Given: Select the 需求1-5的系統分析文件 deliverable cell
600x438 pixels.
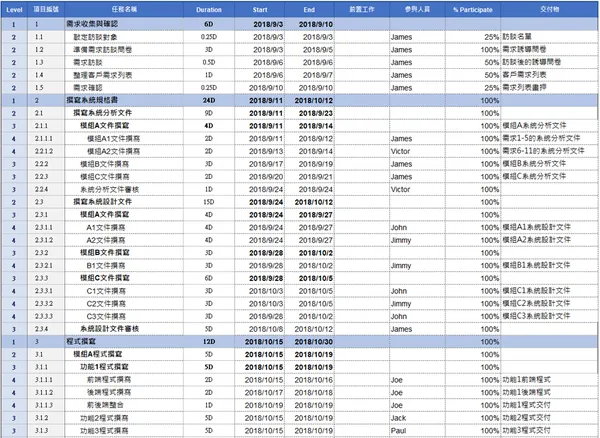Looking at the screenshot, I should pos(549,138).
